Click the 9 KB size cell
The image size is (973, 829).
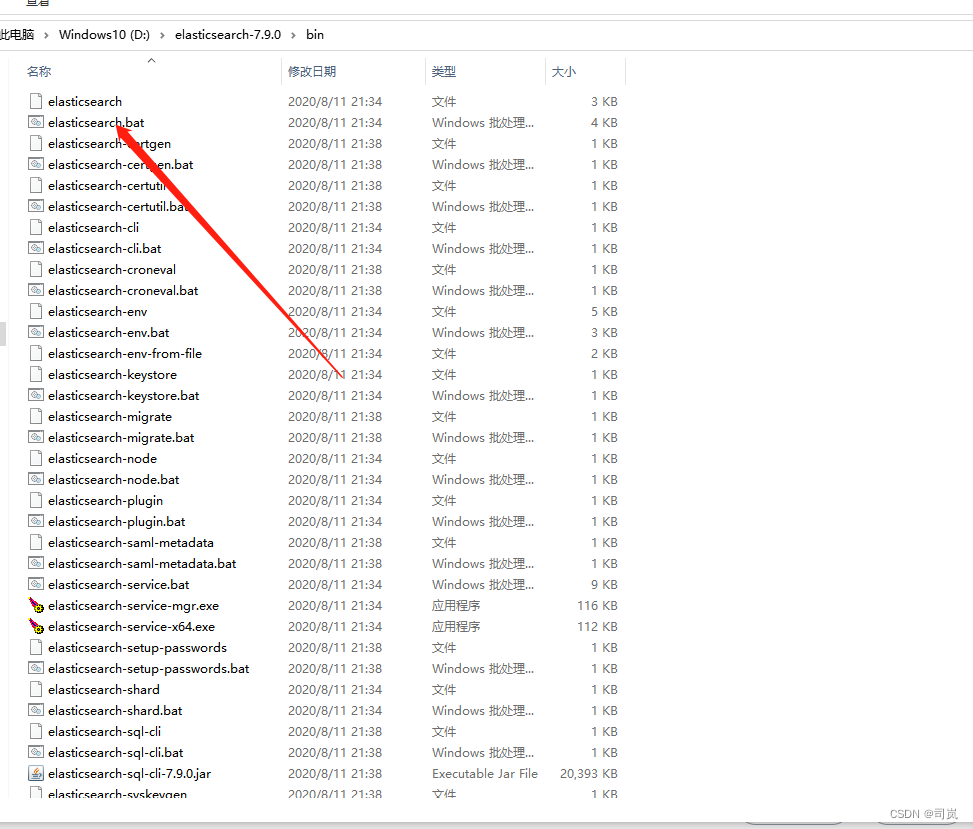click(604, 585)
